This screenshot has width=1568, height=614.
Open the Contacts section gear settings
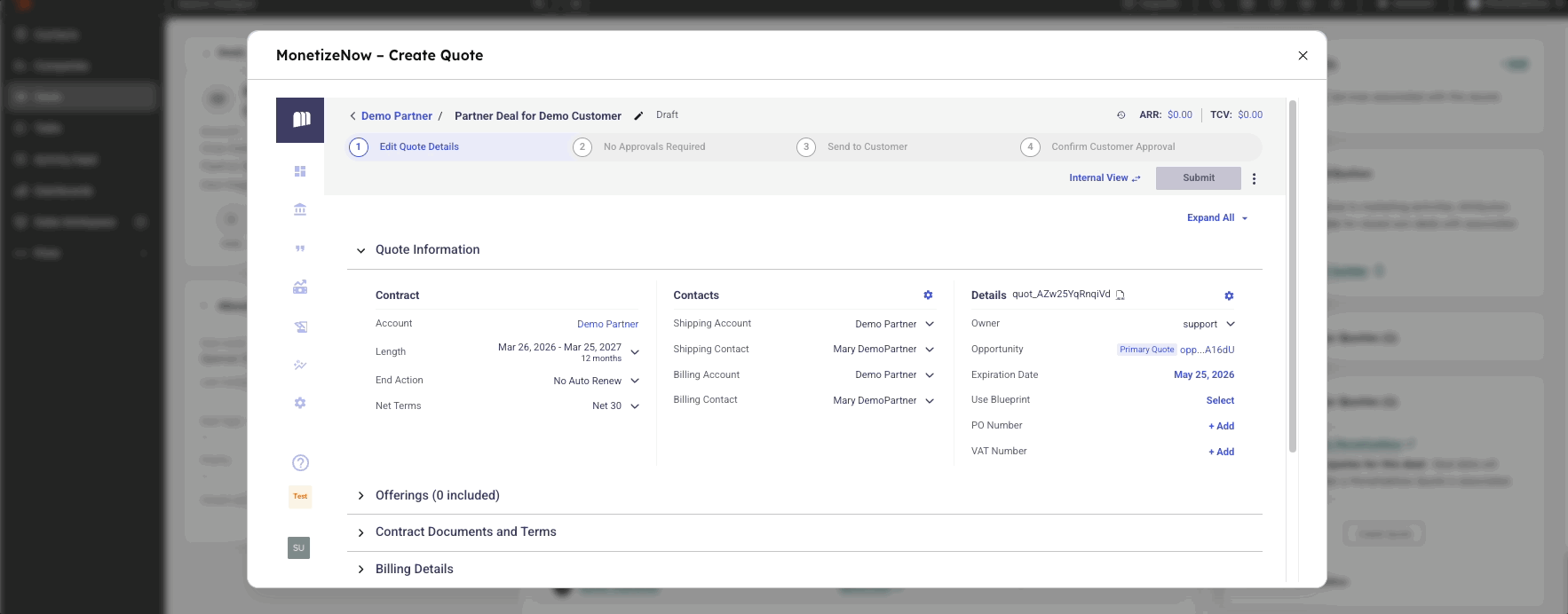[x=928, y=295]
